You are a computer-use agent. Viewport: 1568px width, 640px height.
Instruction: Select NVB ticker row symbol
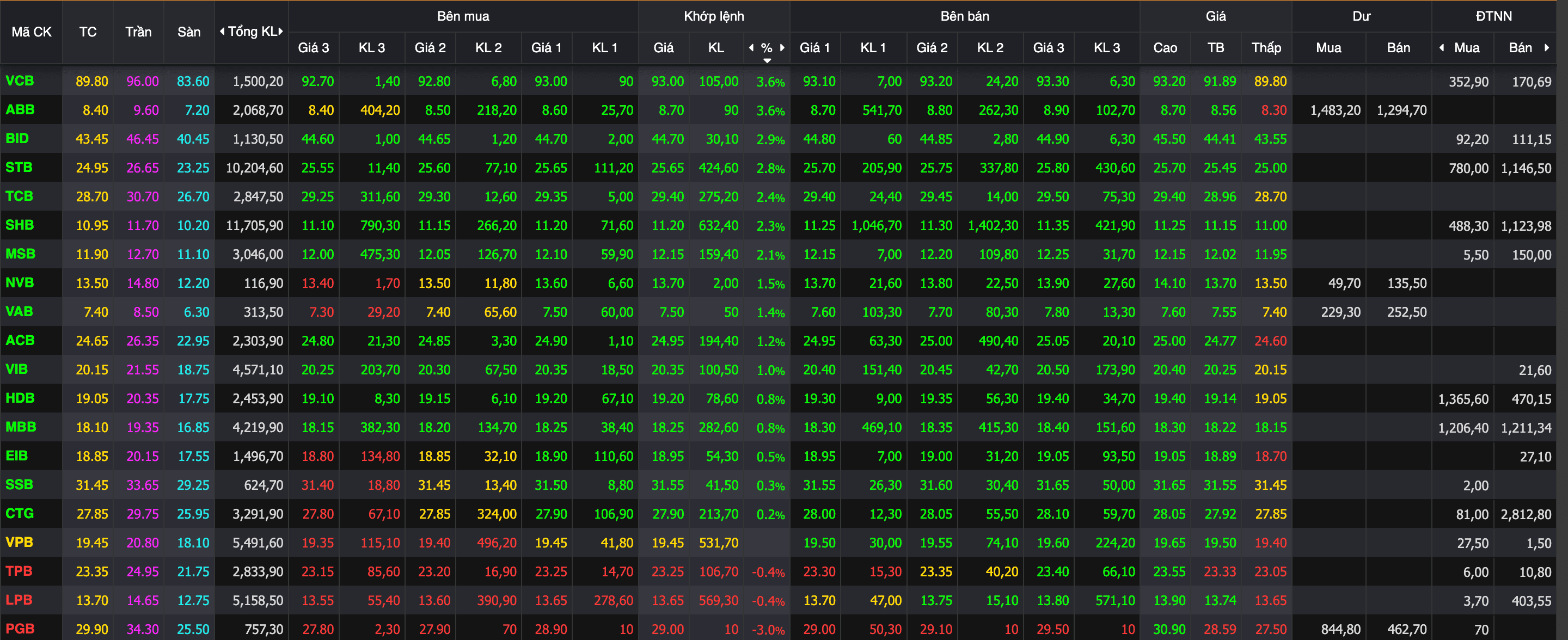[x=20, y=283]
